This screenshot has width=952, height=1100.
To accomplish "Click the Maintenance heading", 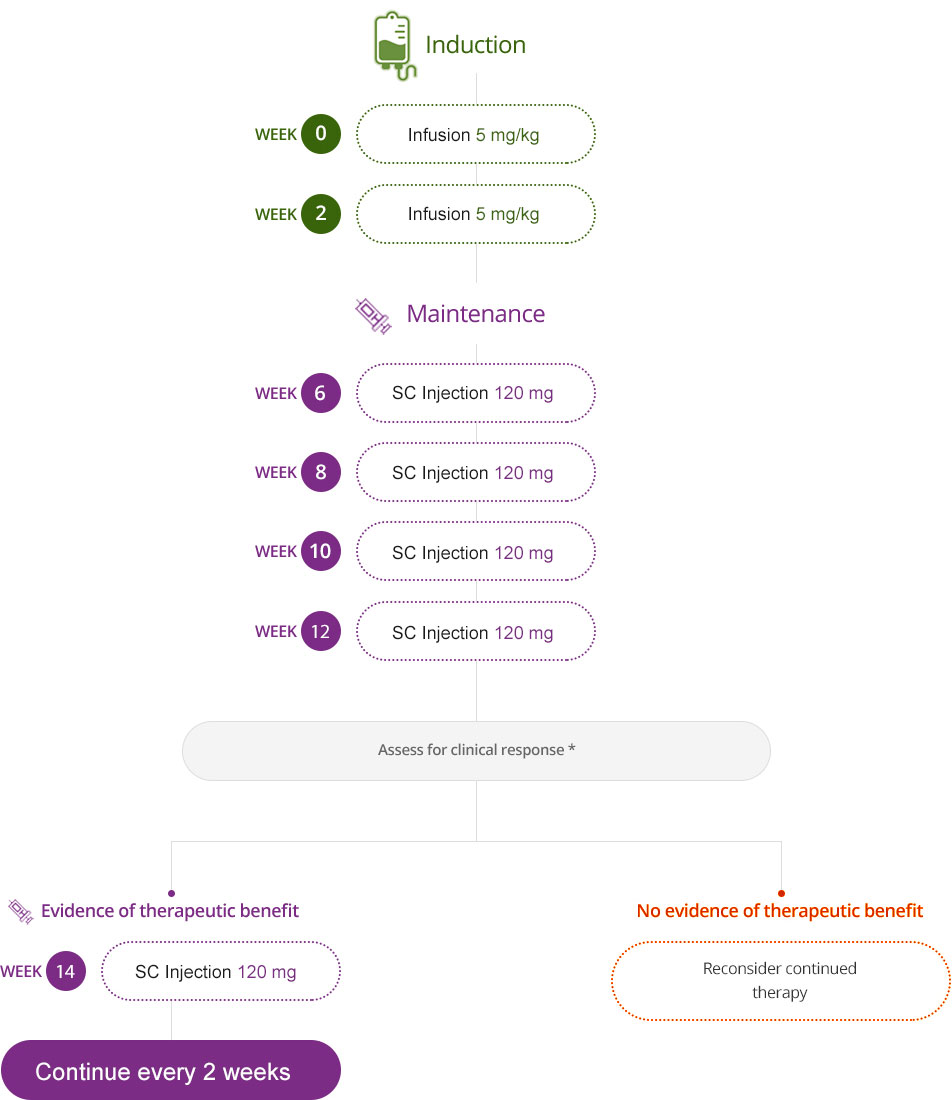I will click(x=476, y=314).
